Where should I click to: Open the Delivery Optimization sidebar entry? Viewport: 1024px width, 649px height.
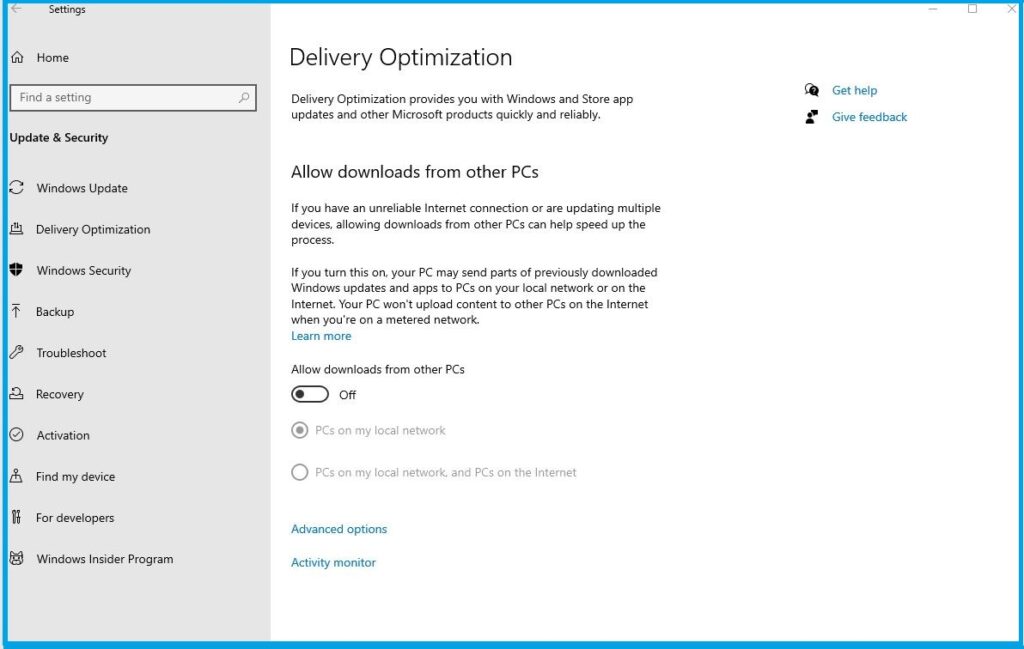tap(93, 229)
